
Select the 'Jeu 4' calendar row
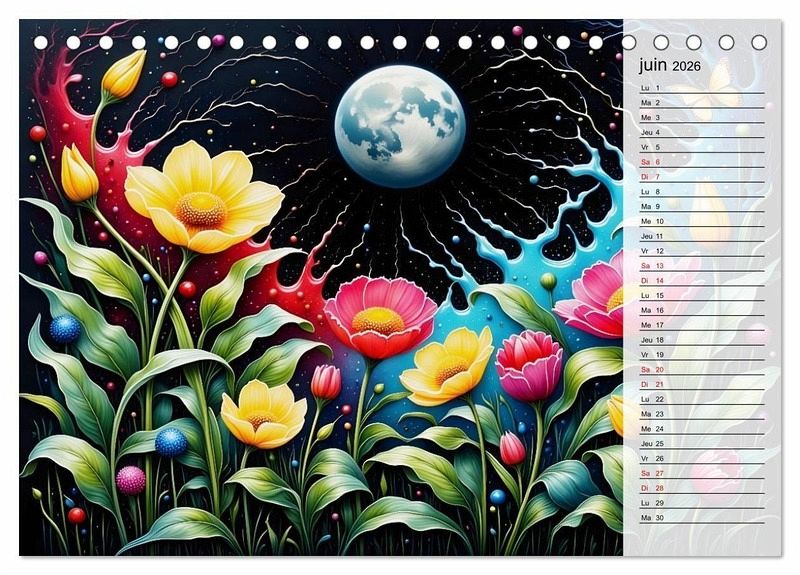(703, 132)
